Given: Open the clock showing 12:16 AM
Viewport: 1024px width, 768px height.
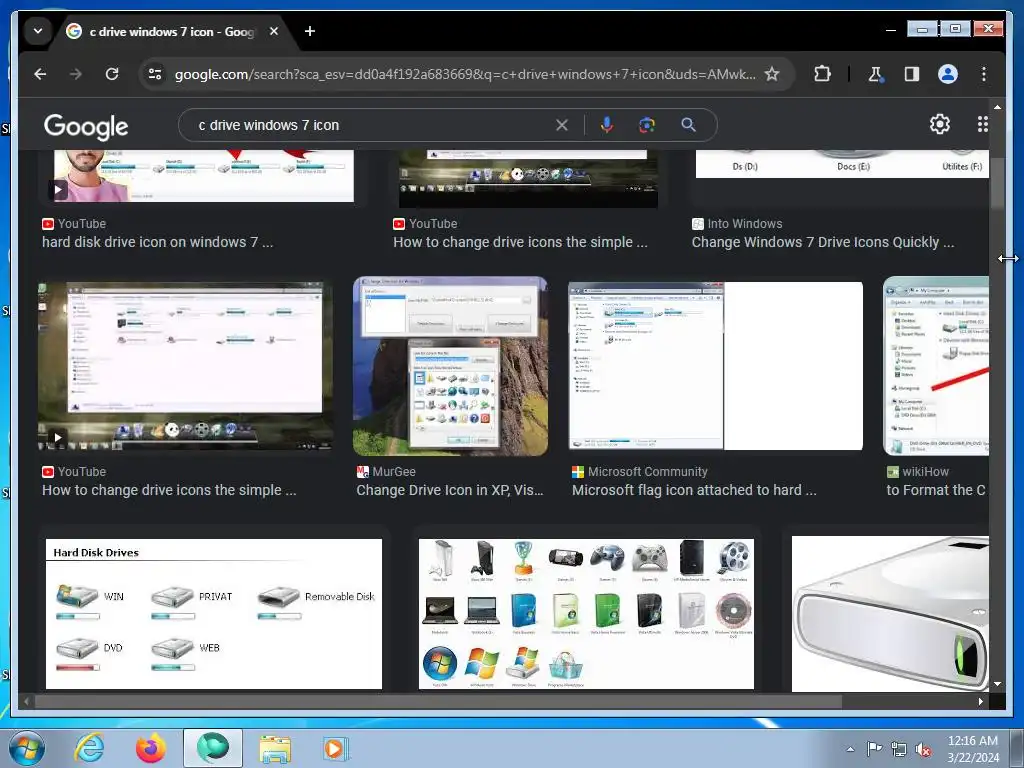Looking at the screenshot, I should pos(973,749).
